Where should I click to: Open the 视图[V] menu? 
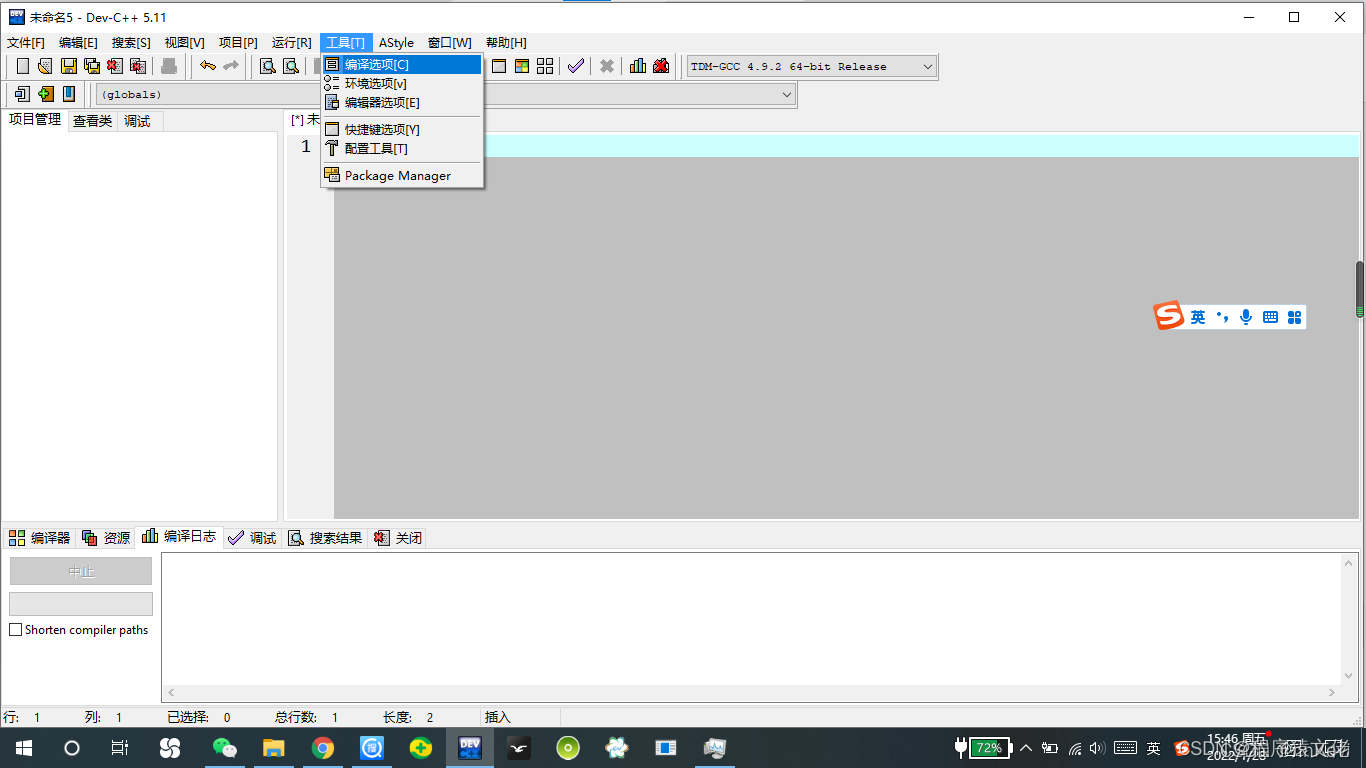click(x=185, y=42)
